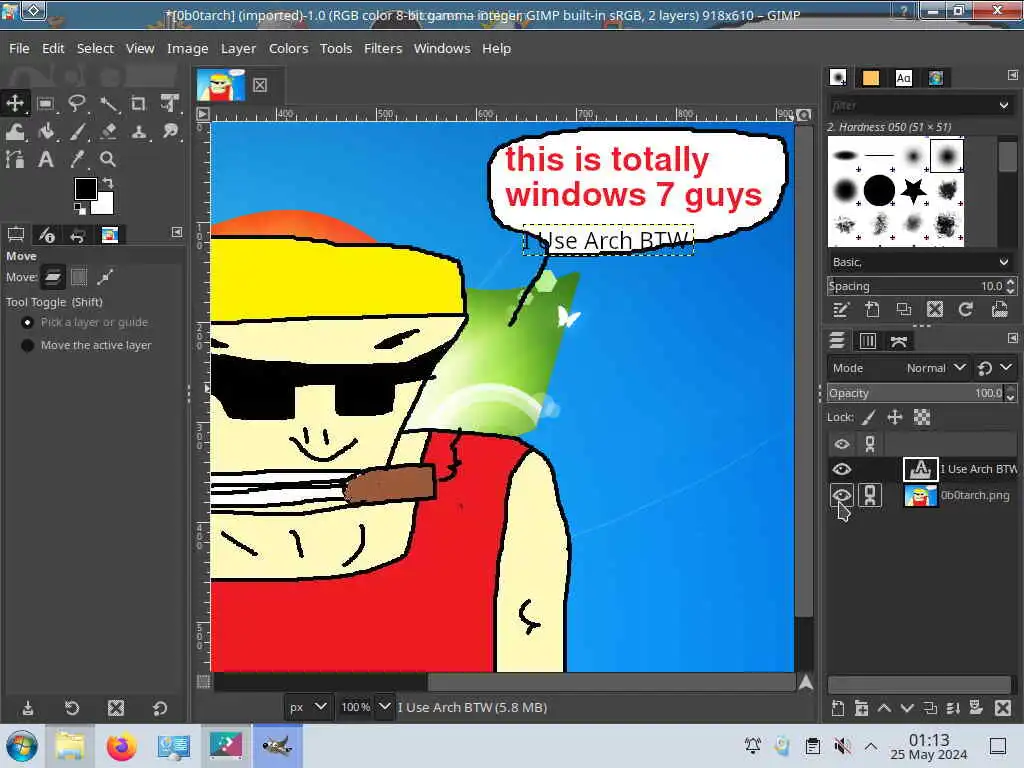Create a new brush from brush panel

[x=872, y=310]
